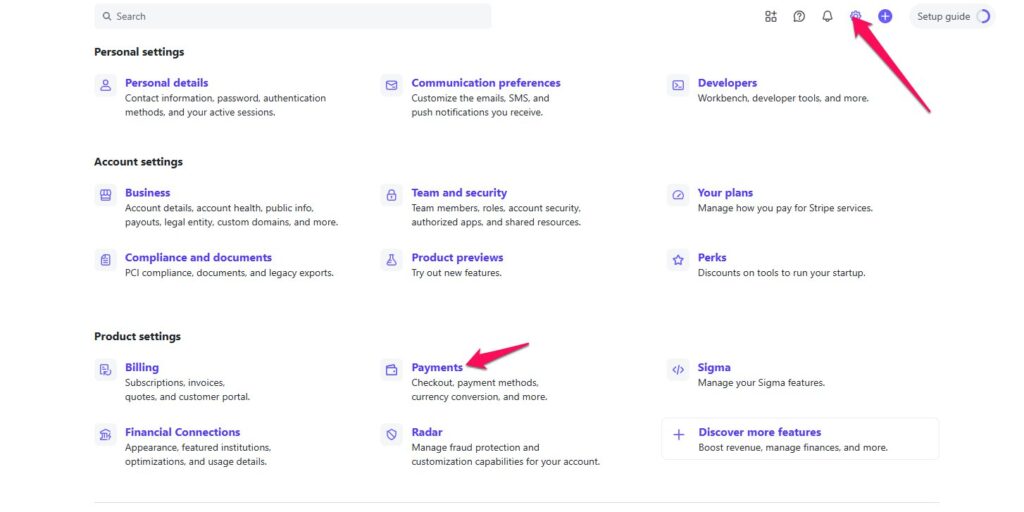The width and height of the screenshot is (1024, 512).
Task: Click the apps grid icon in top bar
Action: [x=770, y=16]
